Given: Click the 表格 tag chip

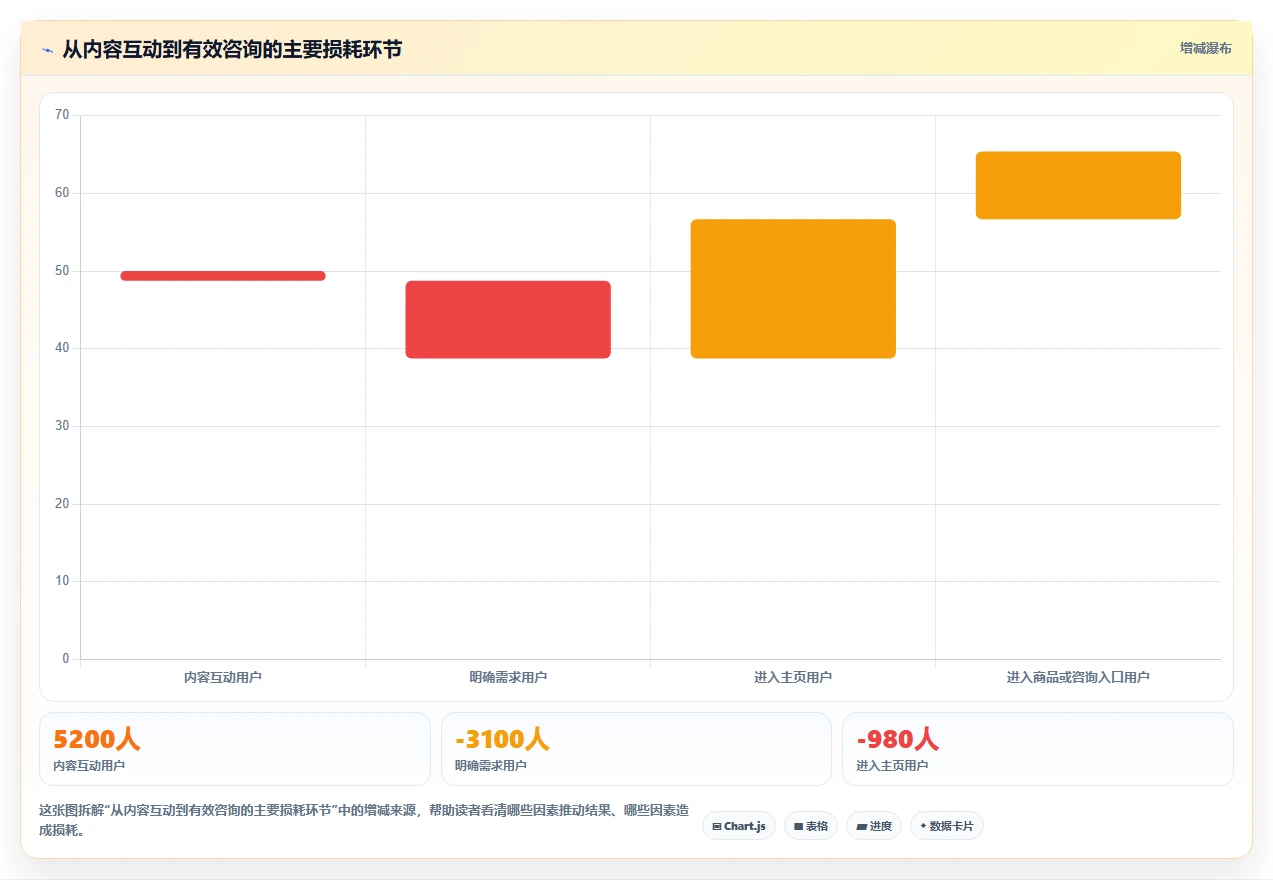Looking at the screenshot, I should [x=811, y=826].
